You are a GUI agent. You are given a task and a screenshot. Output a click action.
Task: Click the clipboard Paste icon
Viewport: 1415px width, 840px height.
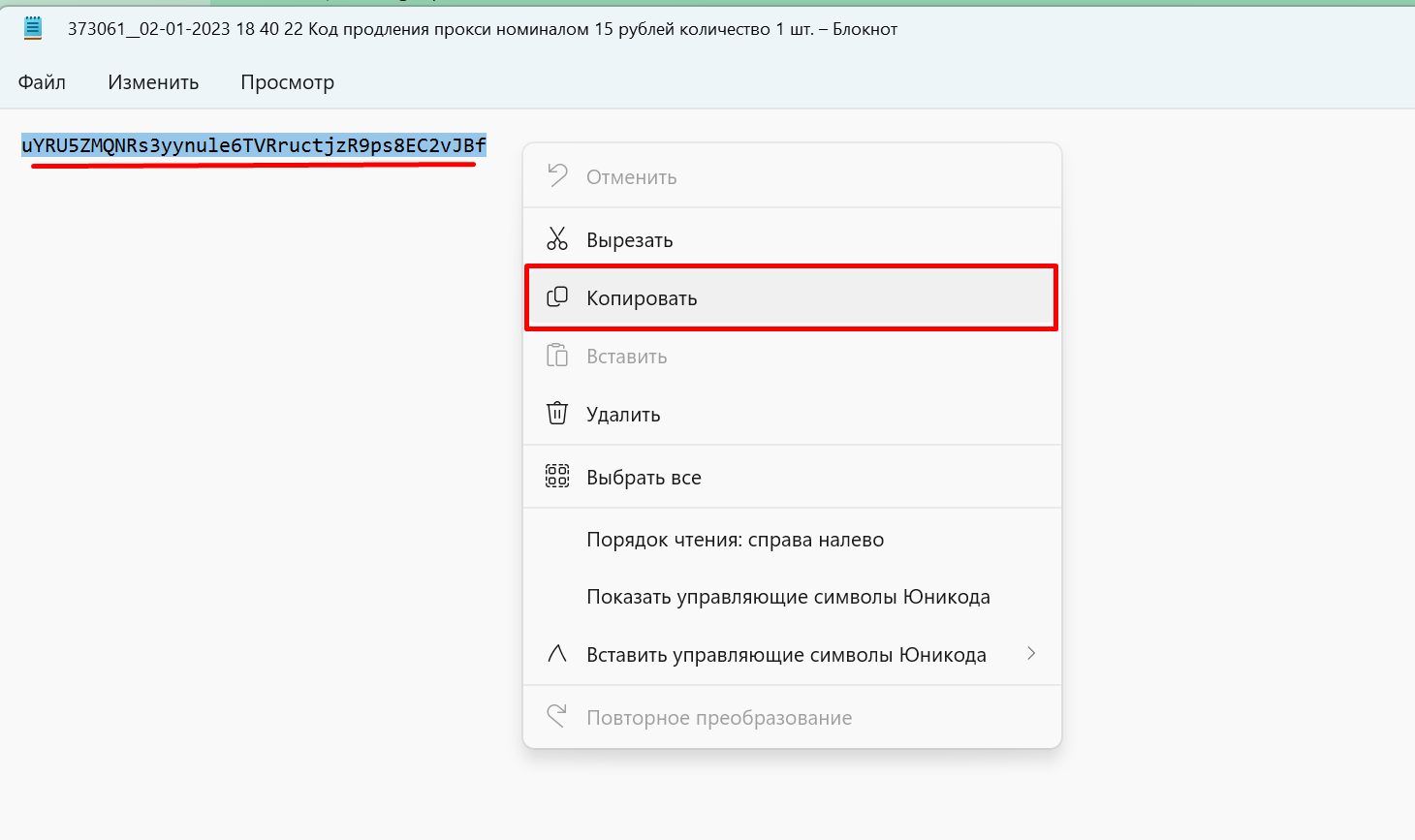pyautogui.click(x=557, y=356)
